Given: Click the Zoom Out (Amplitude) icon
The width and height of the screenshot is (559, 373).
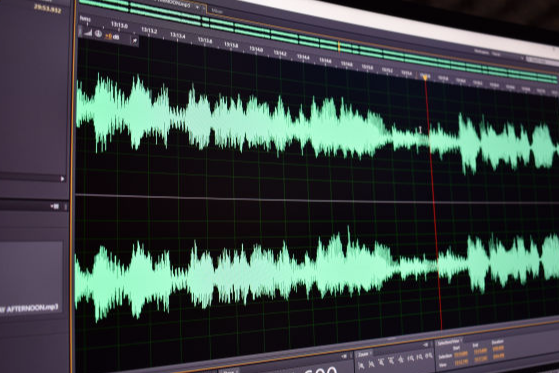Looking at the screenshot, I should 371,364.
